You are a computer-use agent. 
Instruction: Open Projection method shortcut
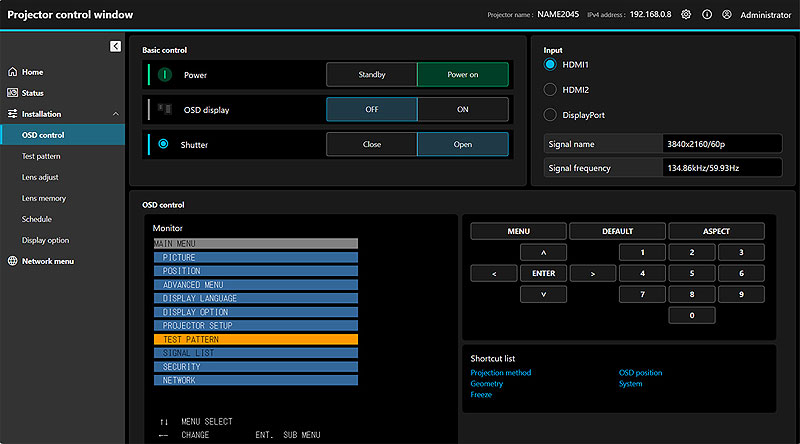501,373
